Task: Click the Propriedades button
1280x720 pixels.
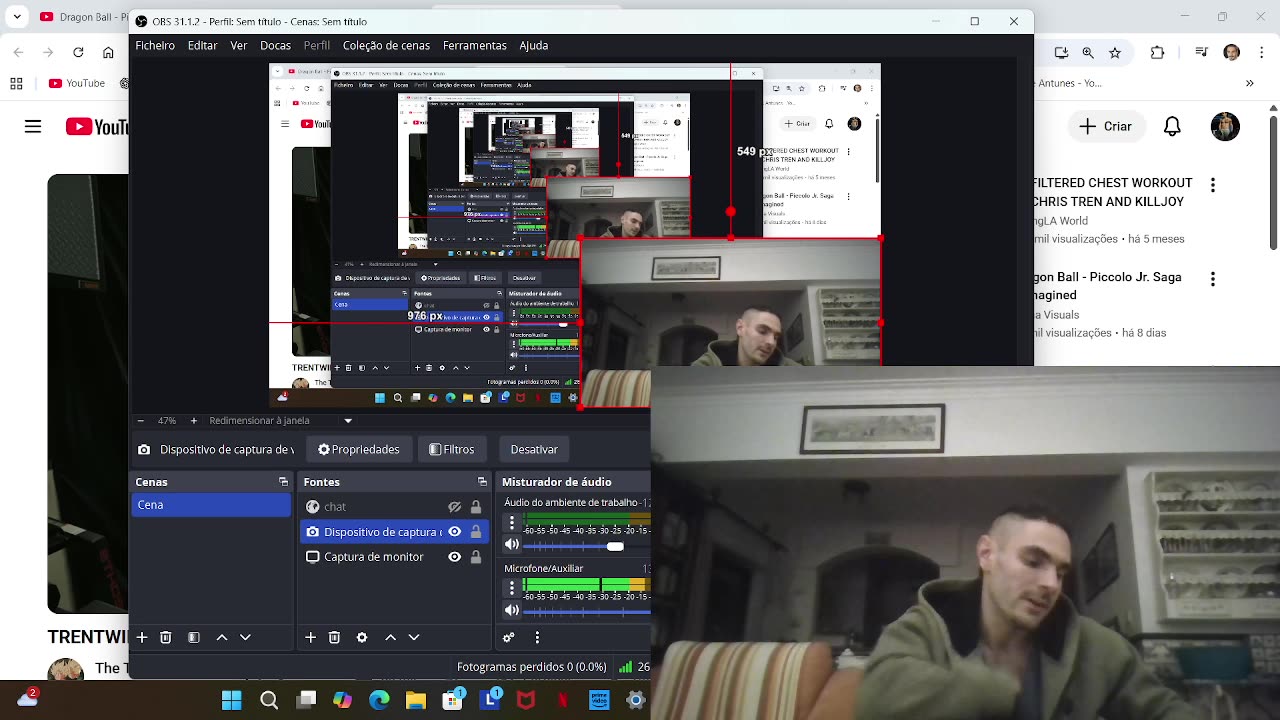Action: [358, 450]
